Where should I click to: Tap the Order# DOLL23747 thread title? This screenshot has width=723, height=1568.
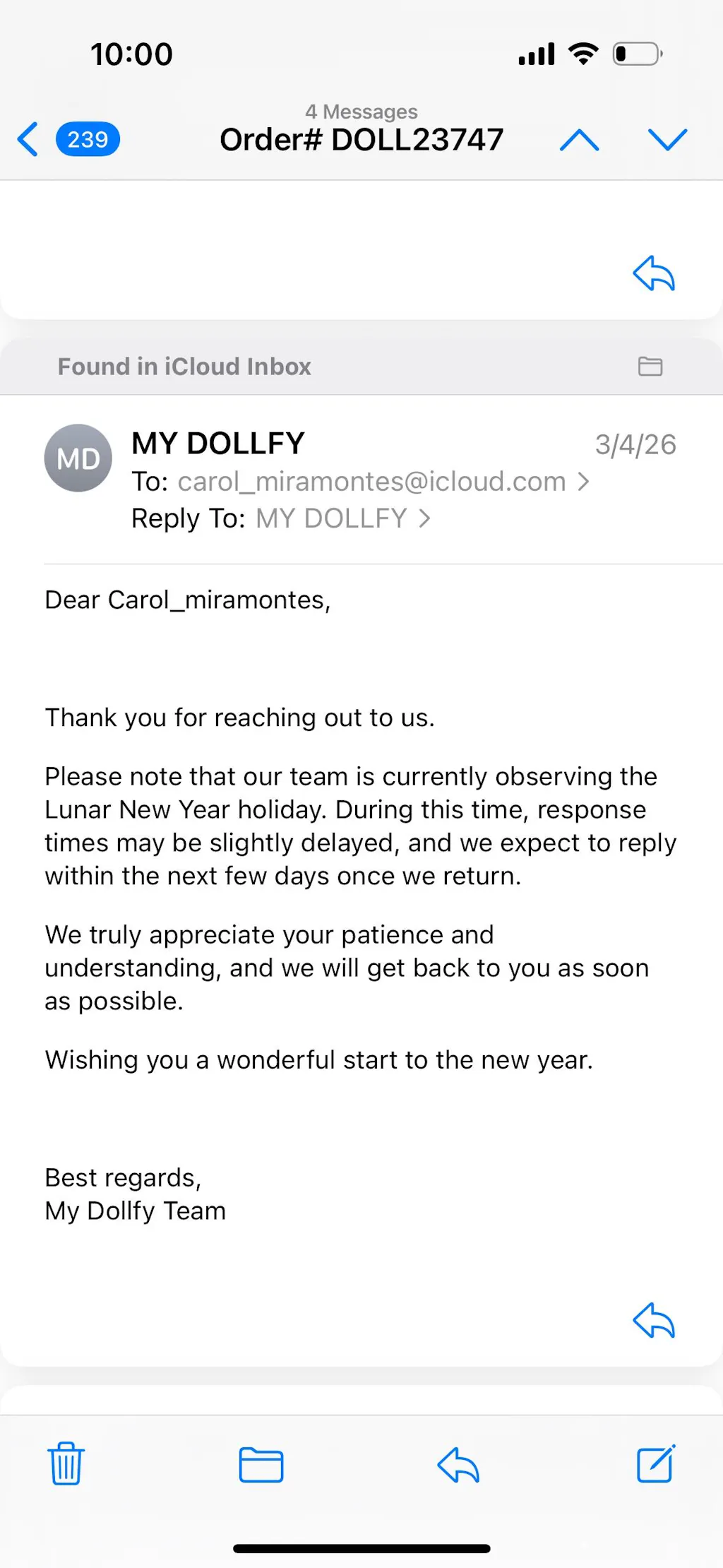361,139
